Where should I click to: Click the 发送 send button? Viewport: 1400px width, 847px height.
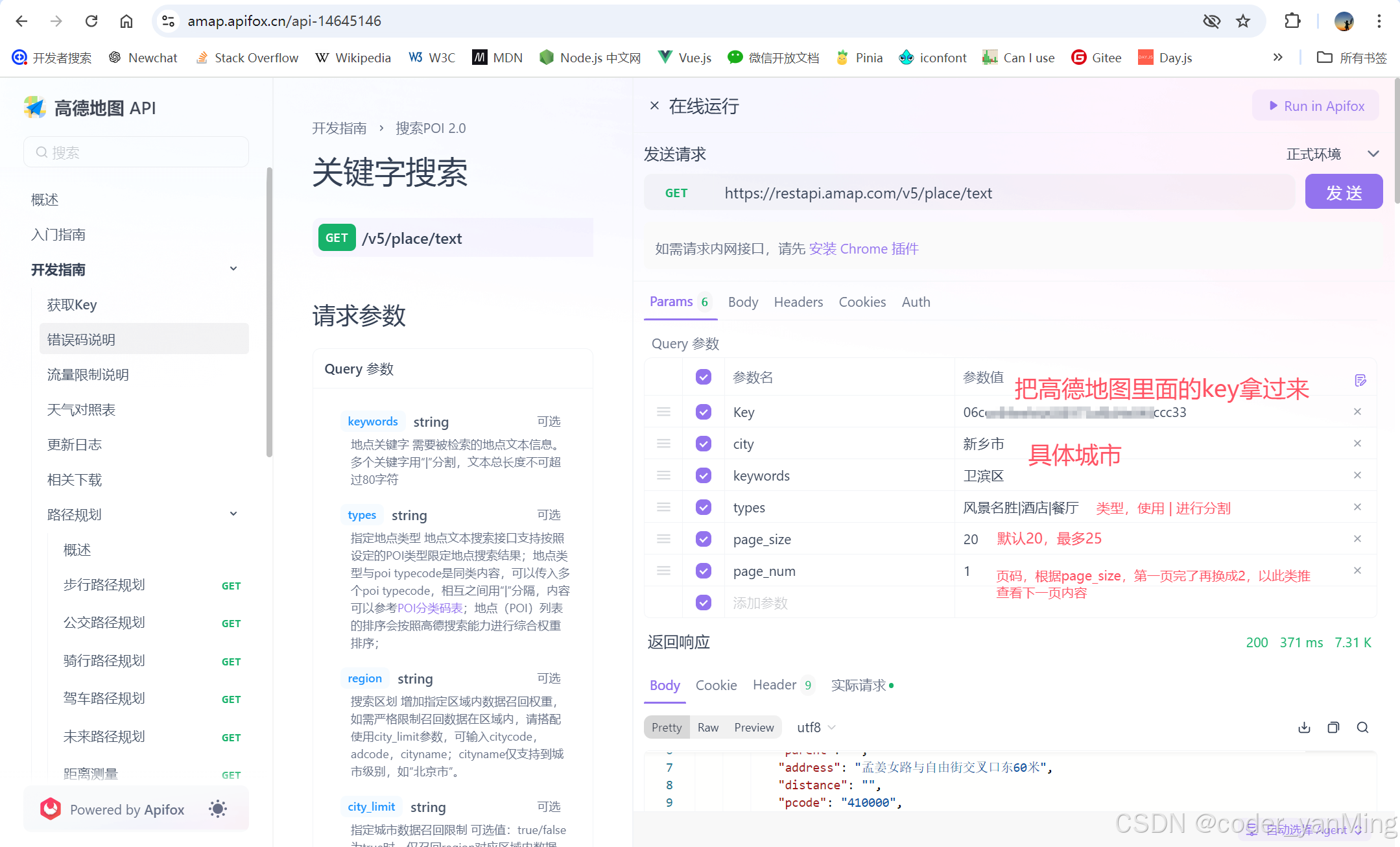pos(1344,193)
